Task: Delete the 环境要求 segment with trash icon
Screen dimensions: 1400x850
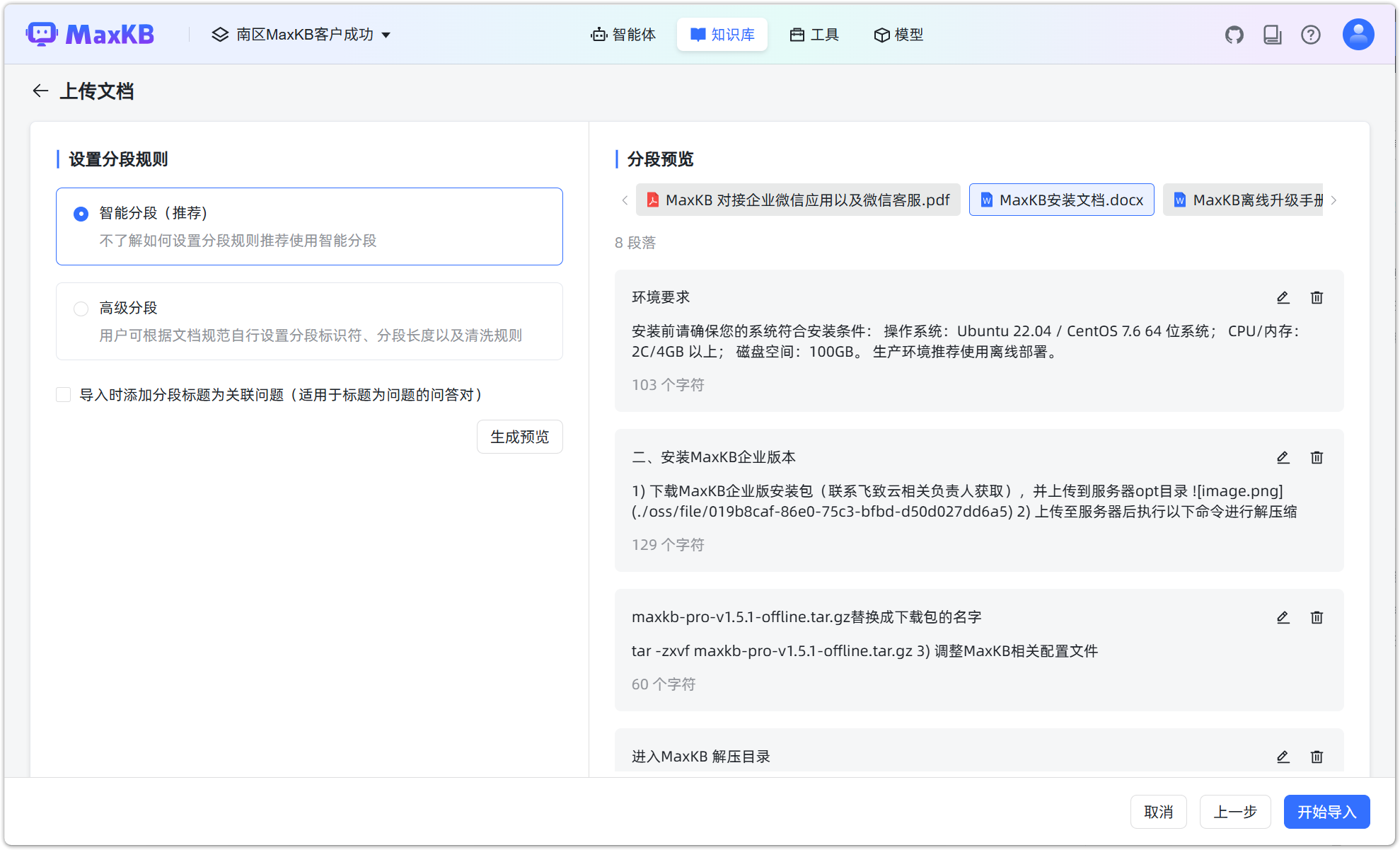Action: pos(1317,297)
